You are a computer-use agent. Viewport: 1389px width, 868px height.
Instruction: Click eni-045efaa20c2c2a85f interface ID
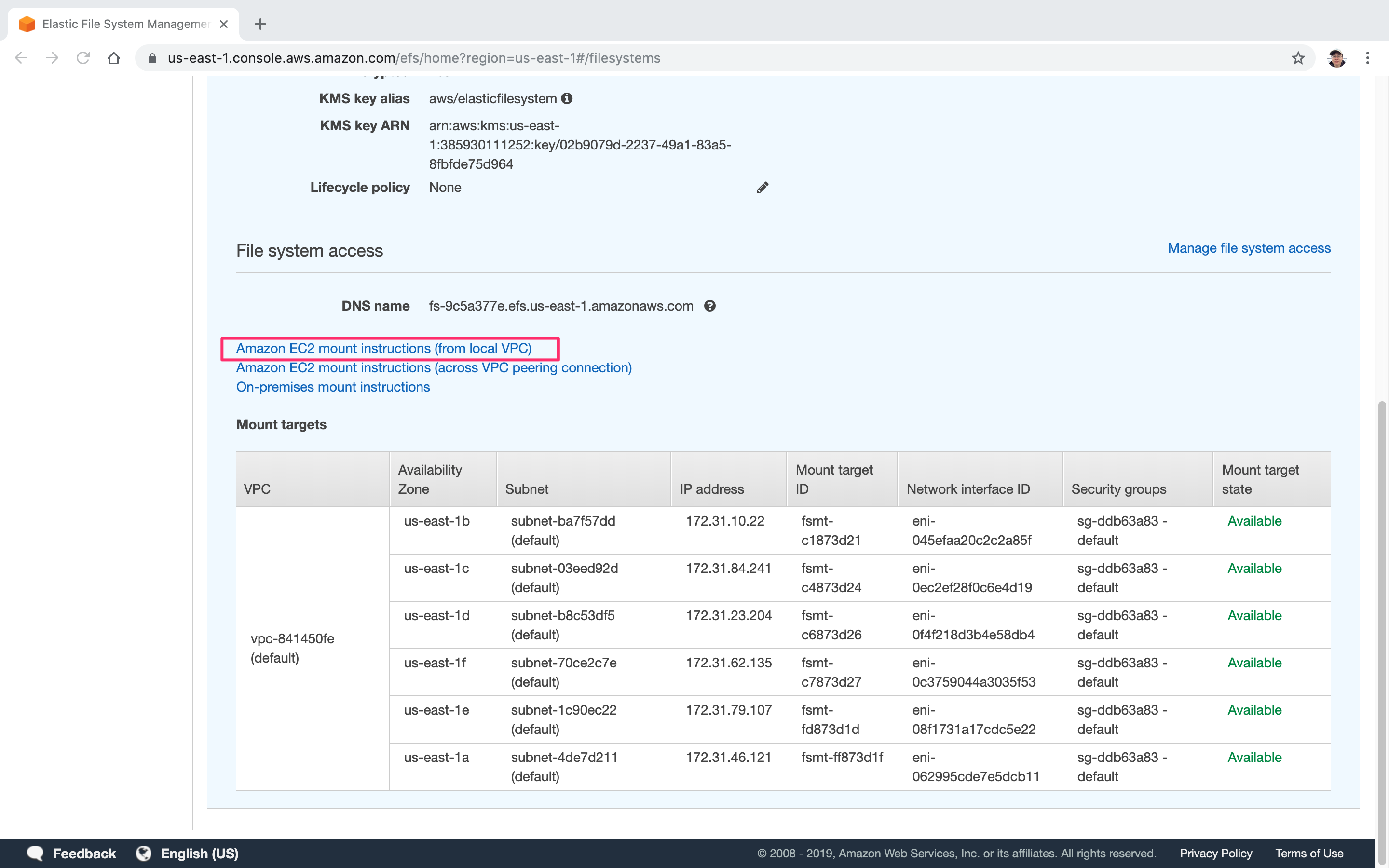point(971,530)
